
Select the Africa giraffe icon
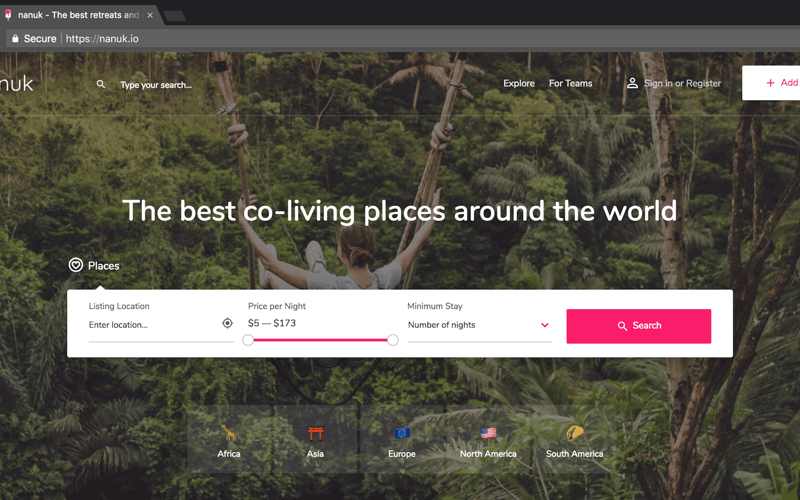click(x=229, y=433)
